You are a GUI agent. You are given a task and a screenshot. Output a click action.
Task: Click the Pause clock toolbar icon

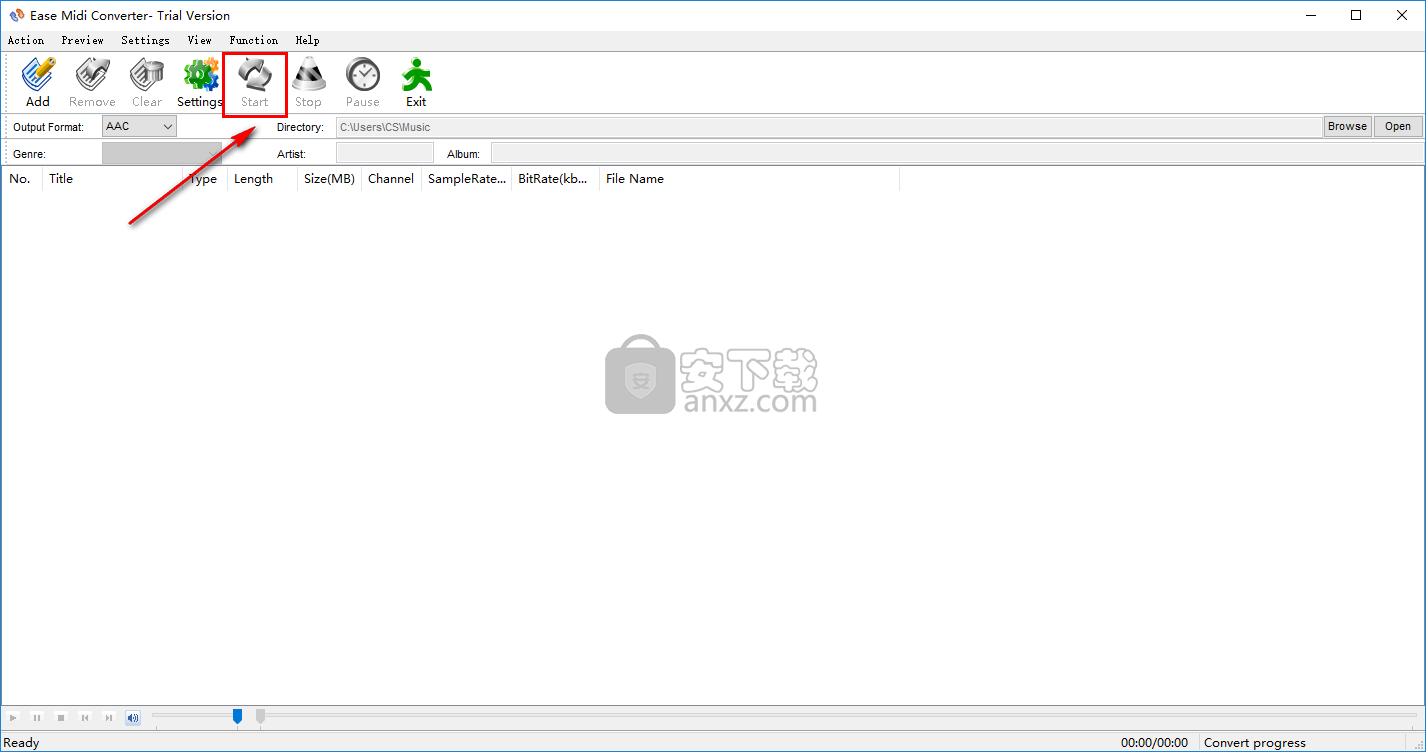point(363,83)
